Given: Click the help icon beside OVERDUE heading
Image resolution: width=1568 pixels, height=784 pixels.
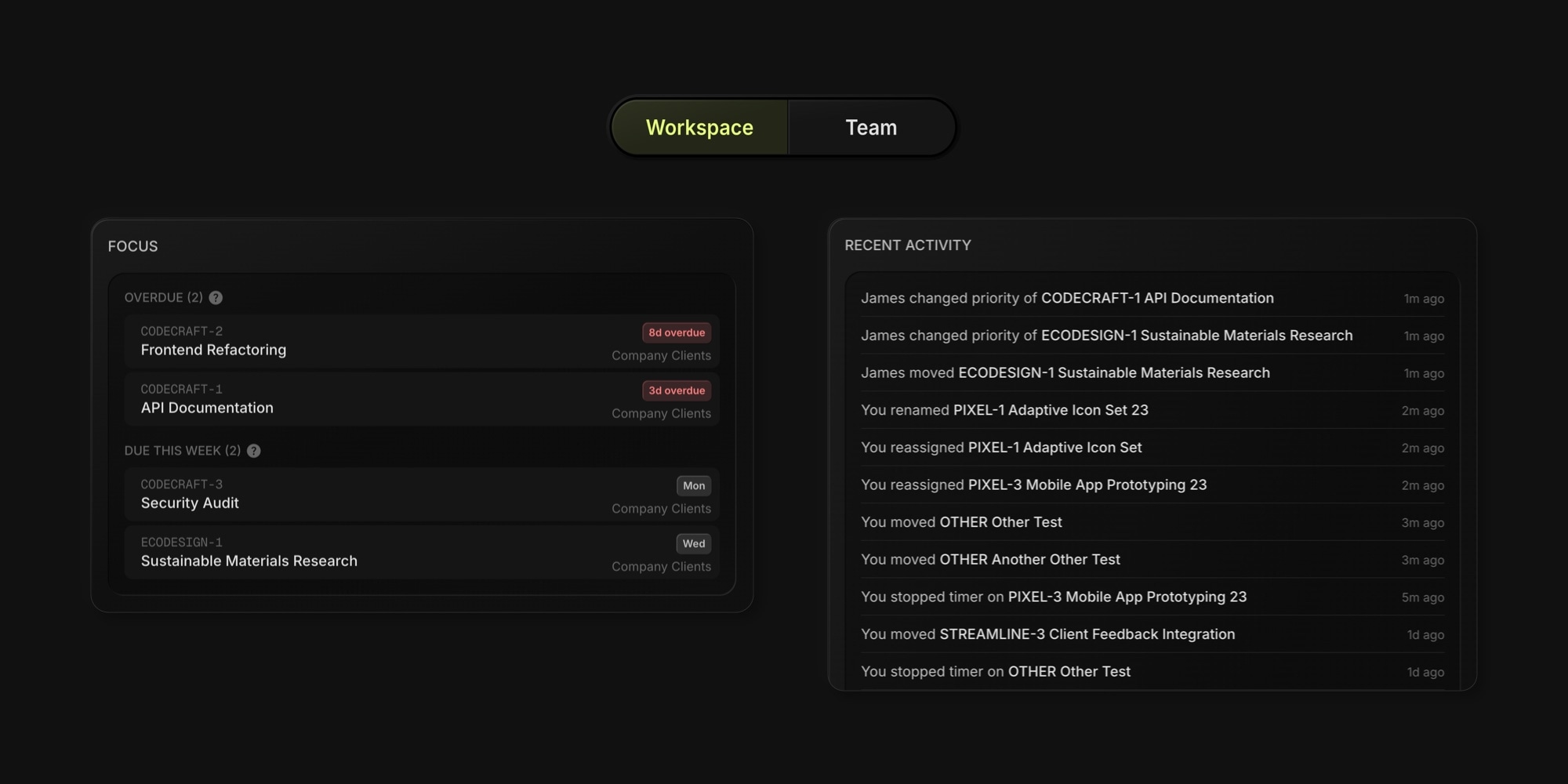Looking at the screenshot, I should click(x=216, y=298).
